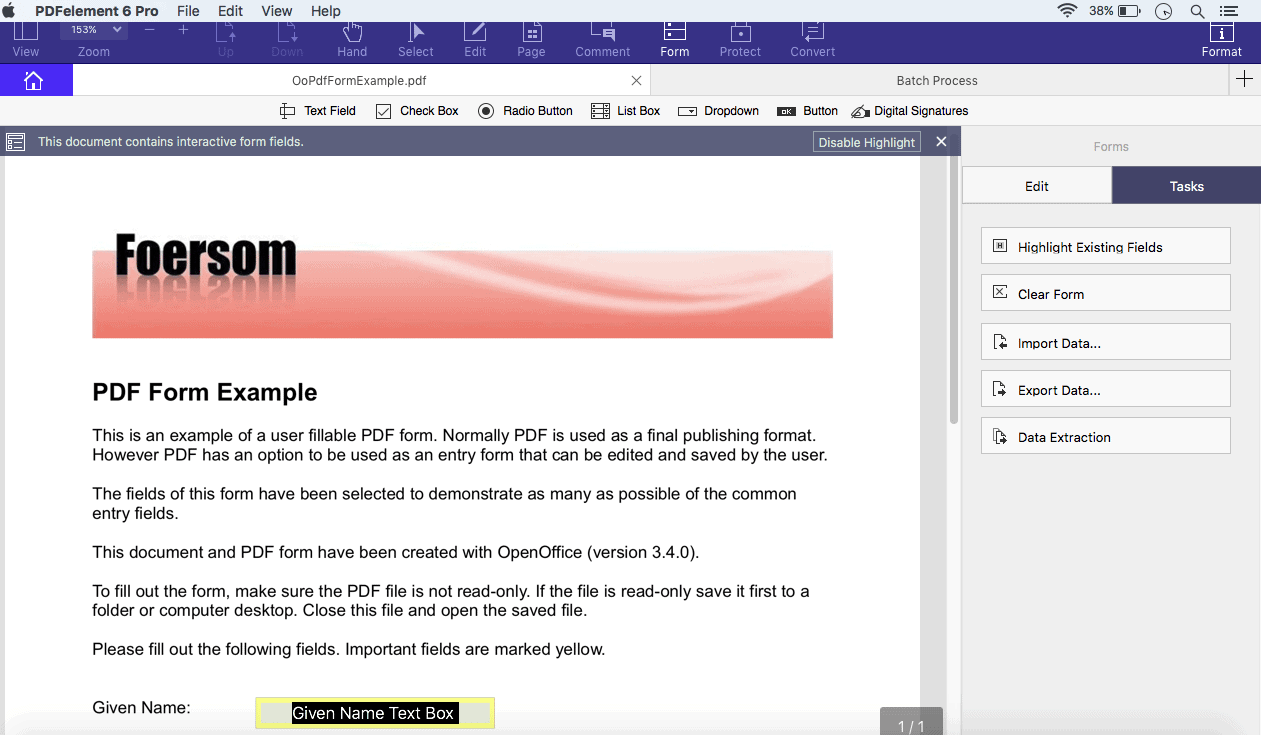Click Disable Highlight toggle button
This screenshot has height=735, width=1261.
tap(867, 142)
